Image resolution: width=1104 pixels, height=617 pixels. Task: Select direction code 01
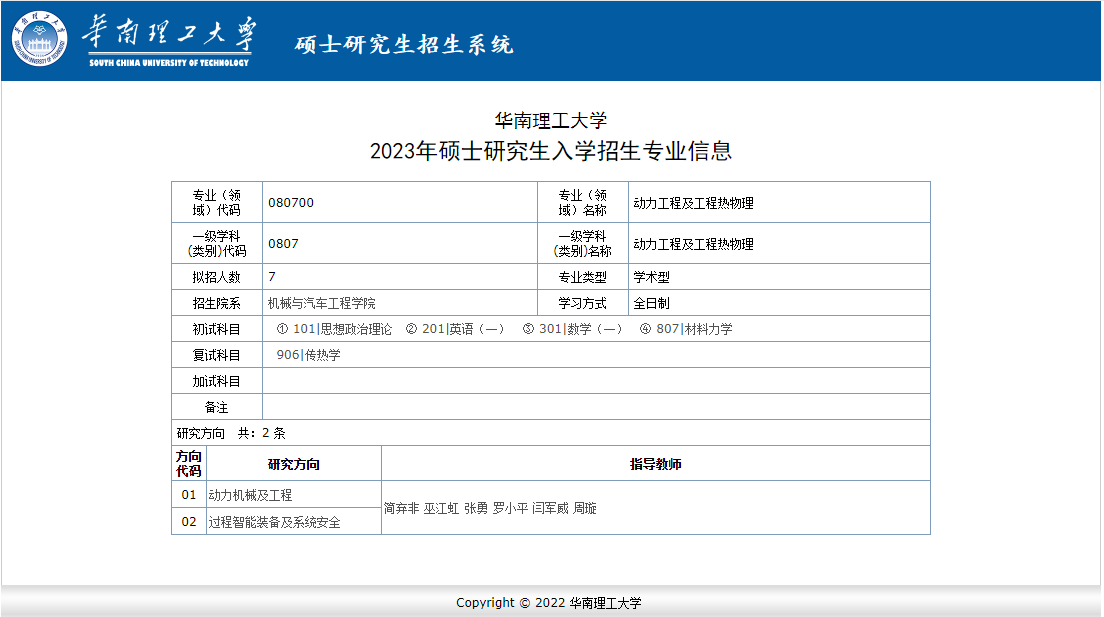189,494
